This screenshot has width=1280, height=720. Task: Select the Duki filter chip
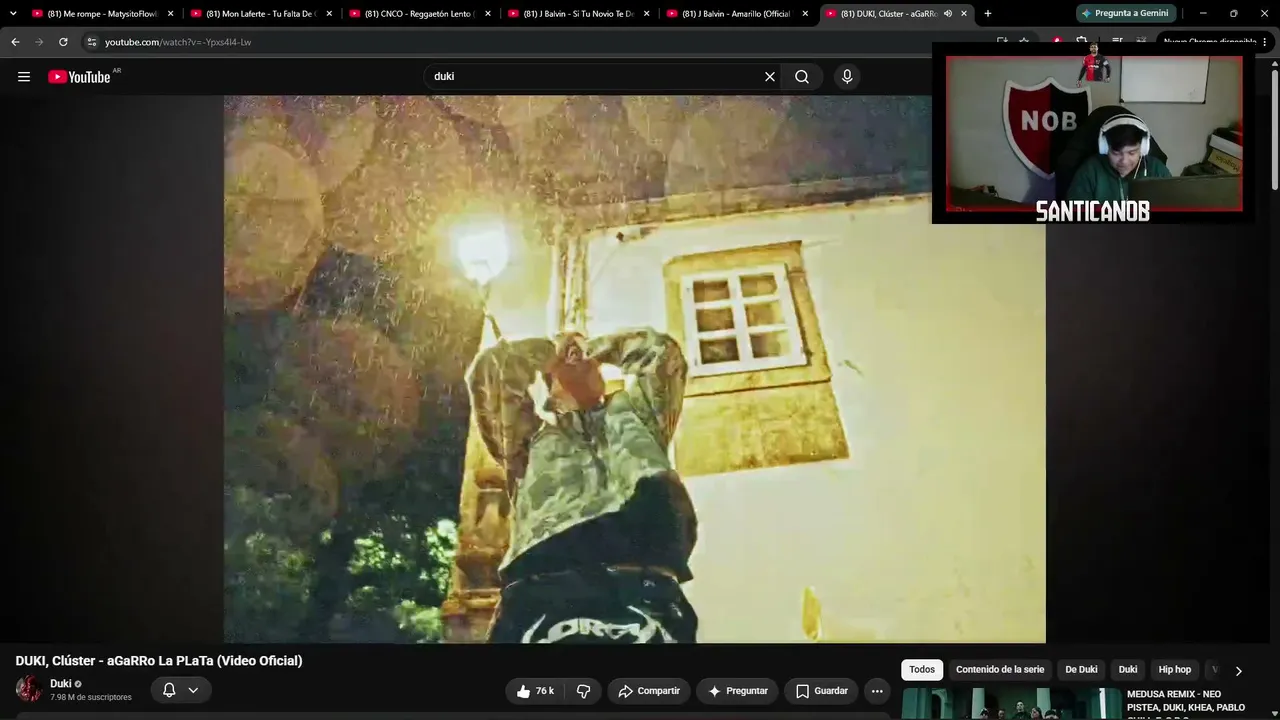pyautogui.click(x=1128, y=670)
